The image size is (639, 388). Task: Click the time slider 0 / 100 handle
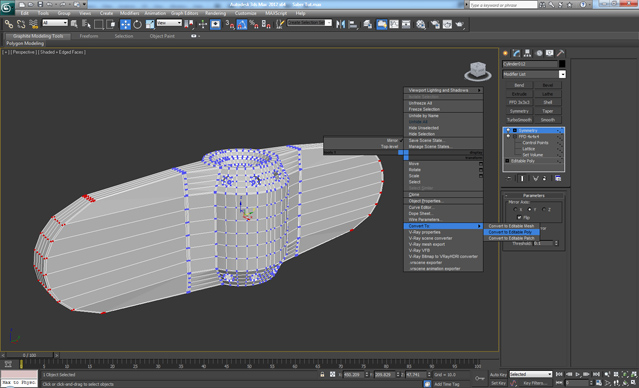29,355
